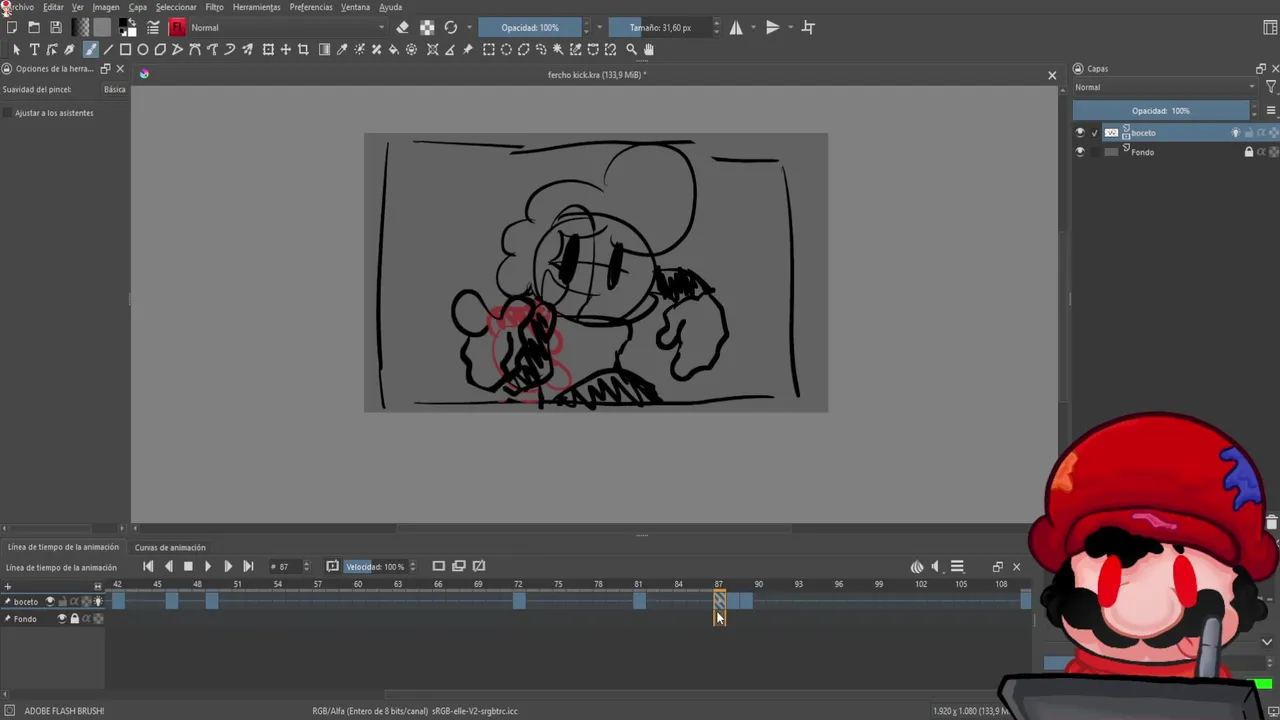Choose the Elliptical Selection tool

506,49
